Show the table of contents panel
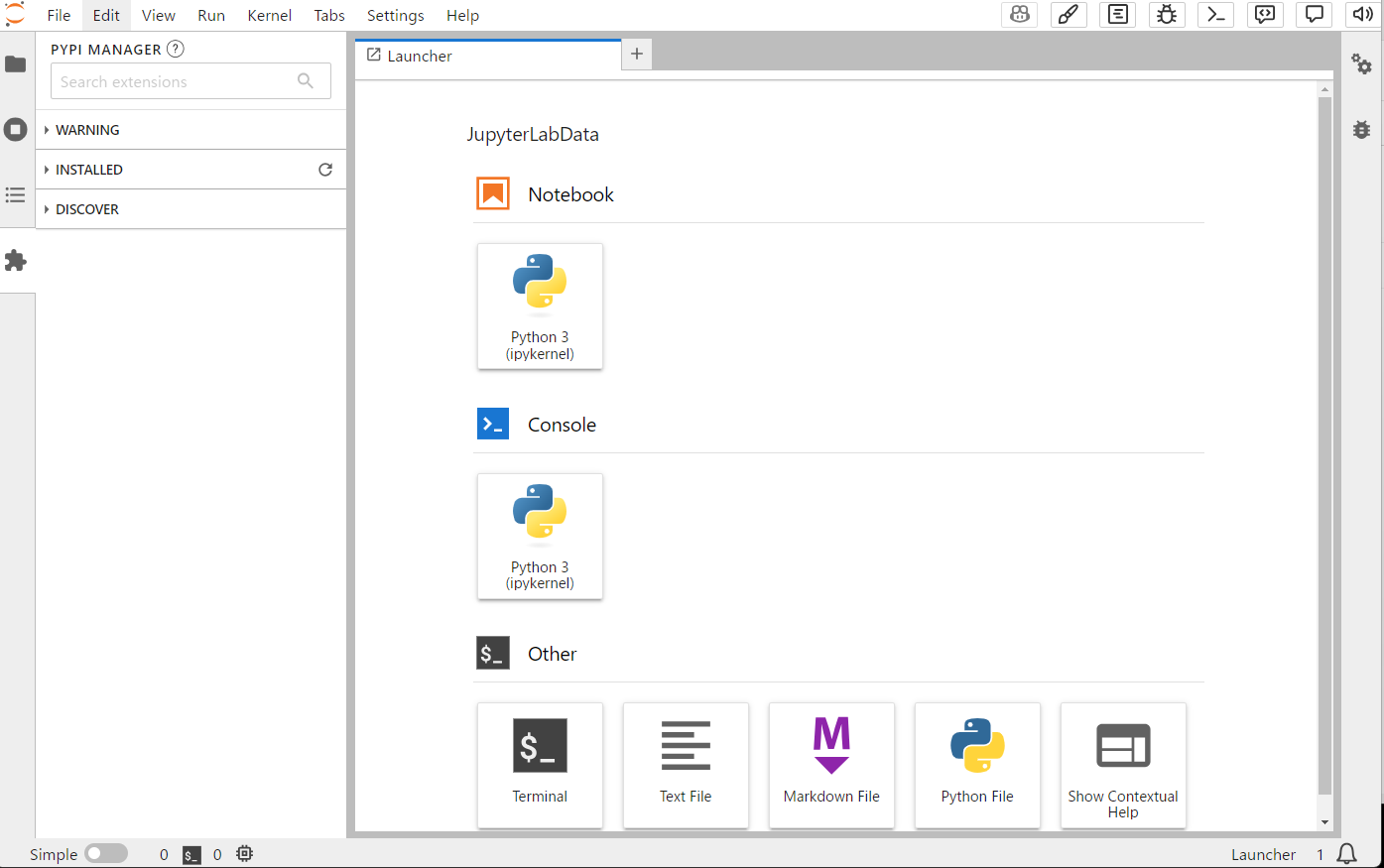Screen dimensions: 1384x868 pos(16,195)
